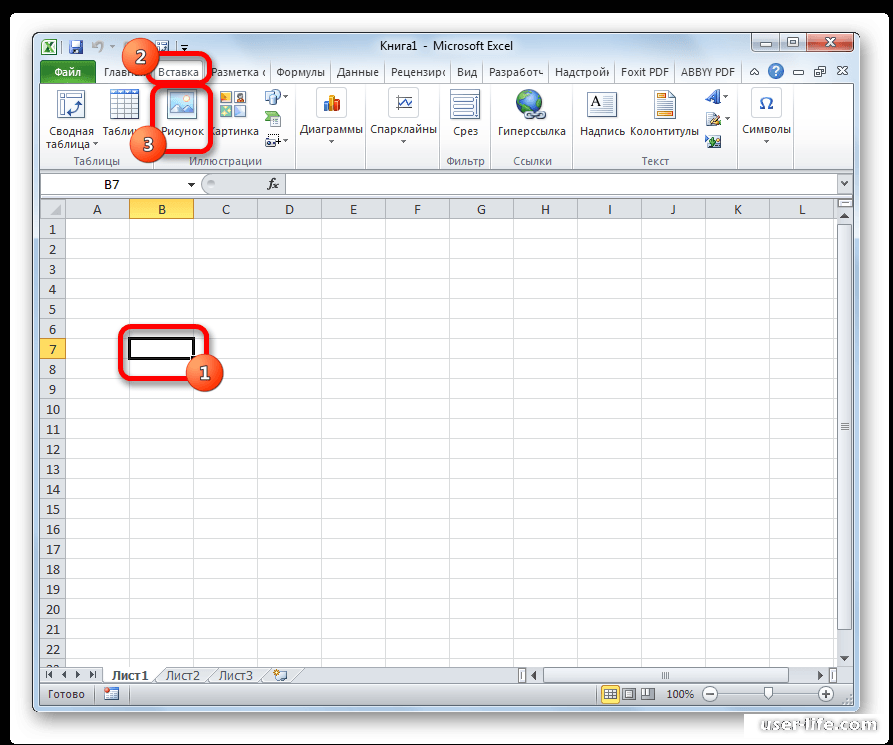Switch to the Вставка ribbon tab
Image resolution: width=893 pixels, height=745 pixels.
click(x=178, y=72)
